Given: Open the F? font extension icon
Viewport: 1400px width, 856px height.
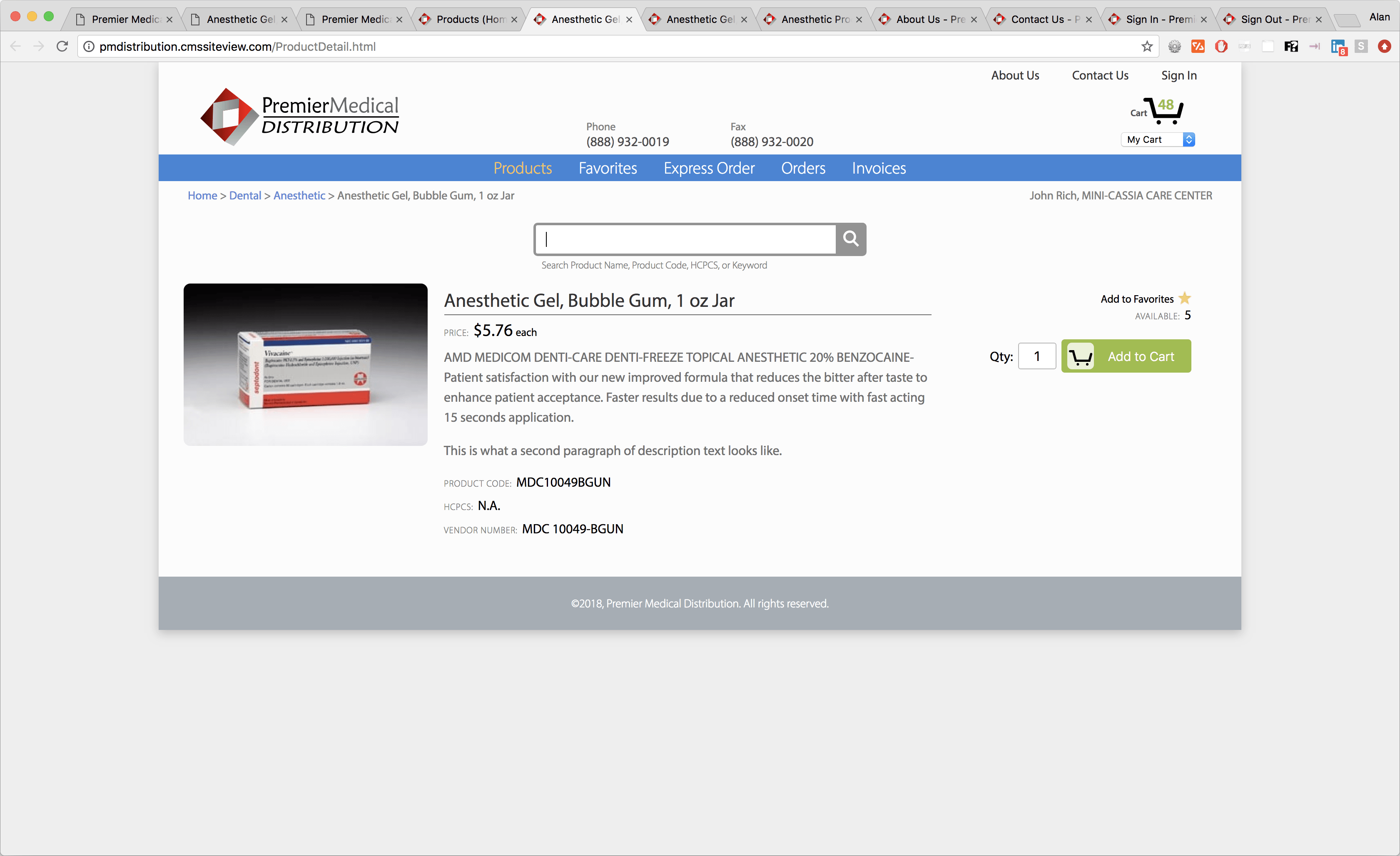Looking at the screenshot, I should point(1291,47).
